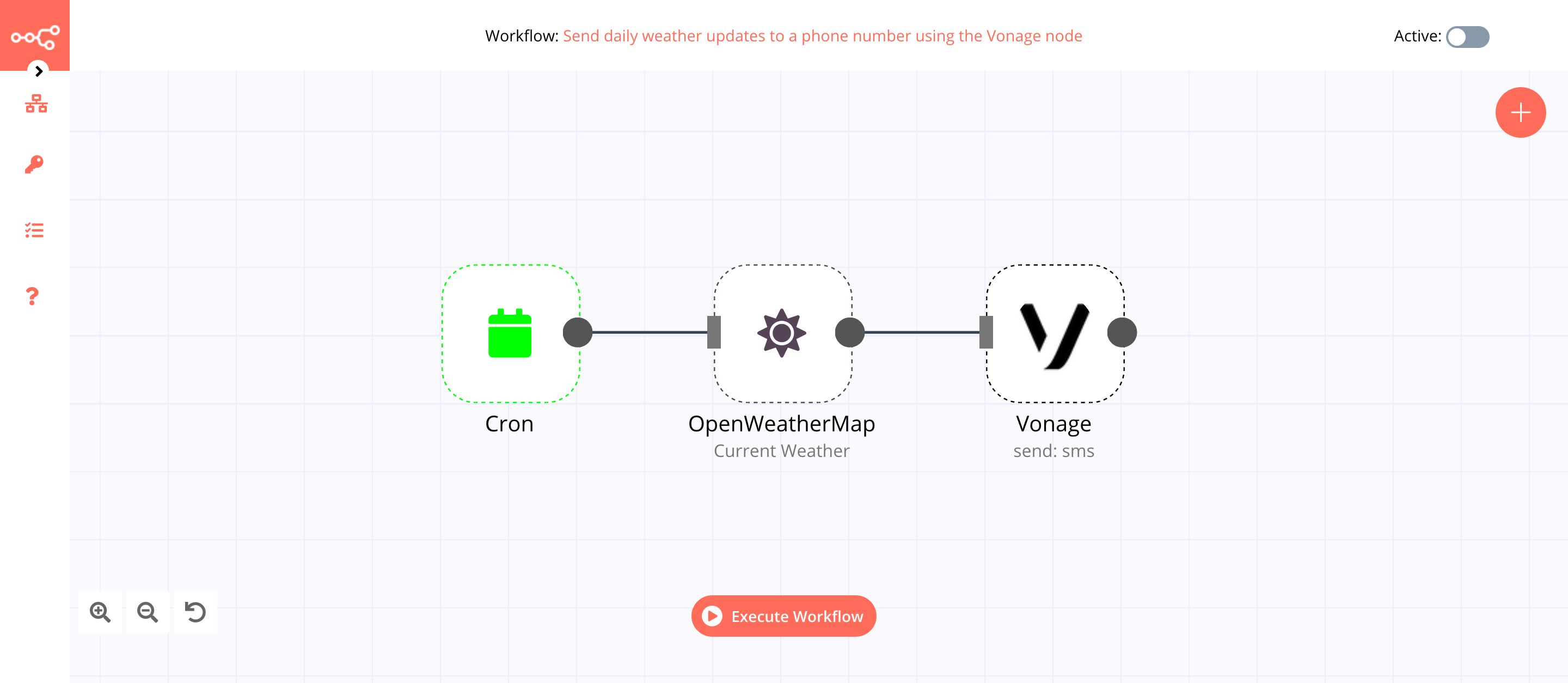Click the network/connections icon in sidebar
This screenshot has height=683, width=1568.
(x=35, y=103)
